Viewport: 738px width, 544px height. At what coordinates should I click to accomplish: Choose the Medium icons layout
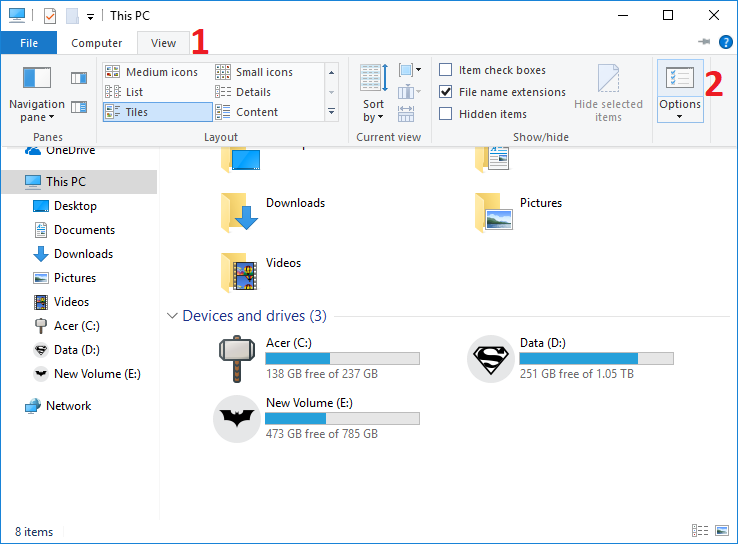pyautogui.click(x=161, y=72)
